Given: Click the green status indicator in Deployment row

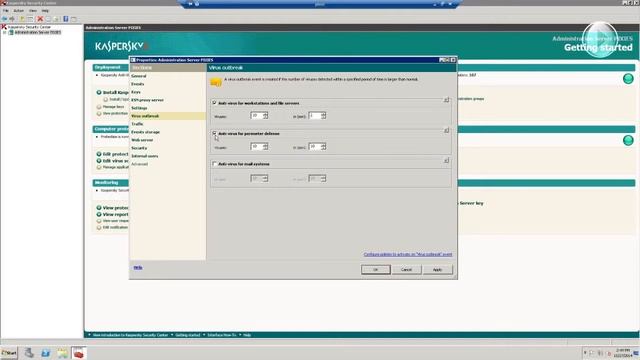Looking at the screenshot, I should point(628,79).
